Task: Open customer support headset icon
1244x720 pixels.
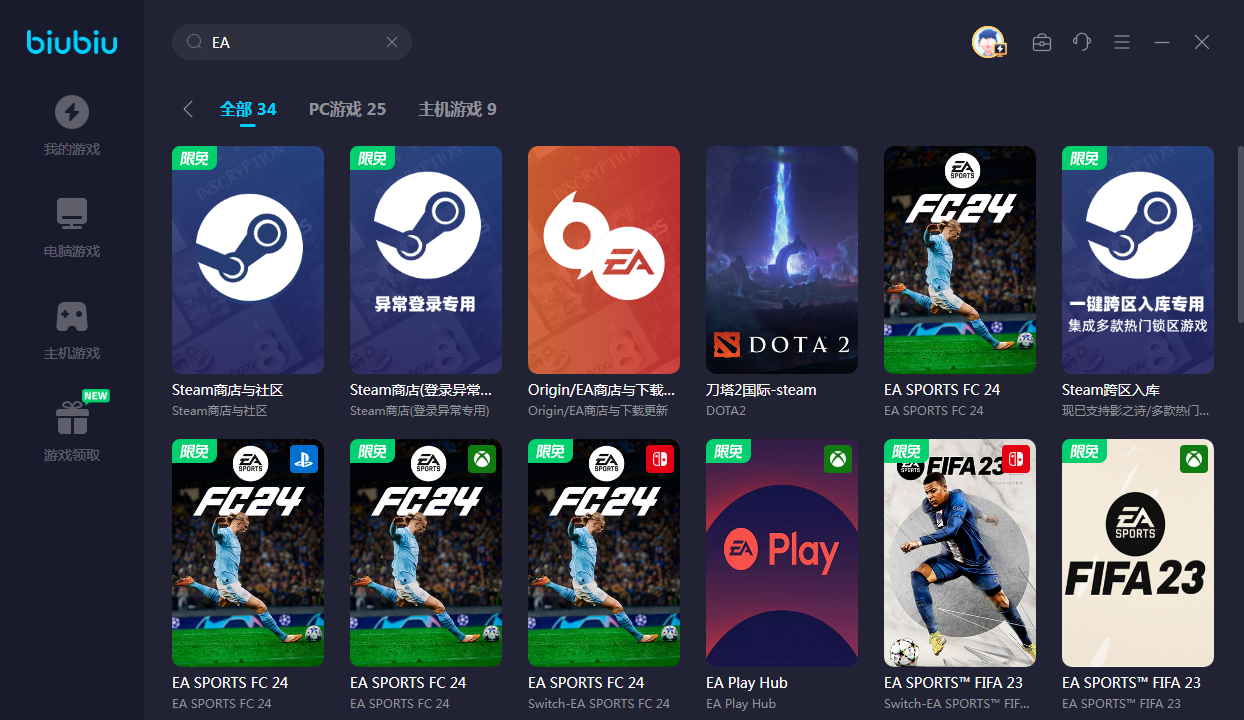Action: point(1081,42)
